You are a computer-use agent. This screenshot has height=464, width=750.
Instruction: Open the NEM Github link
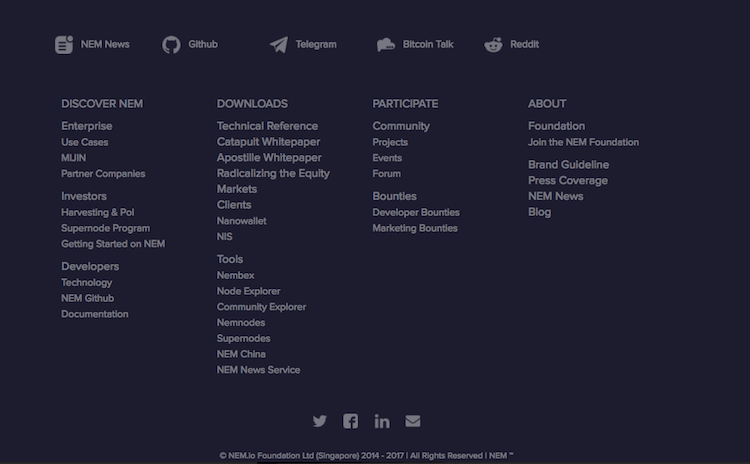[x=88, y=298]
